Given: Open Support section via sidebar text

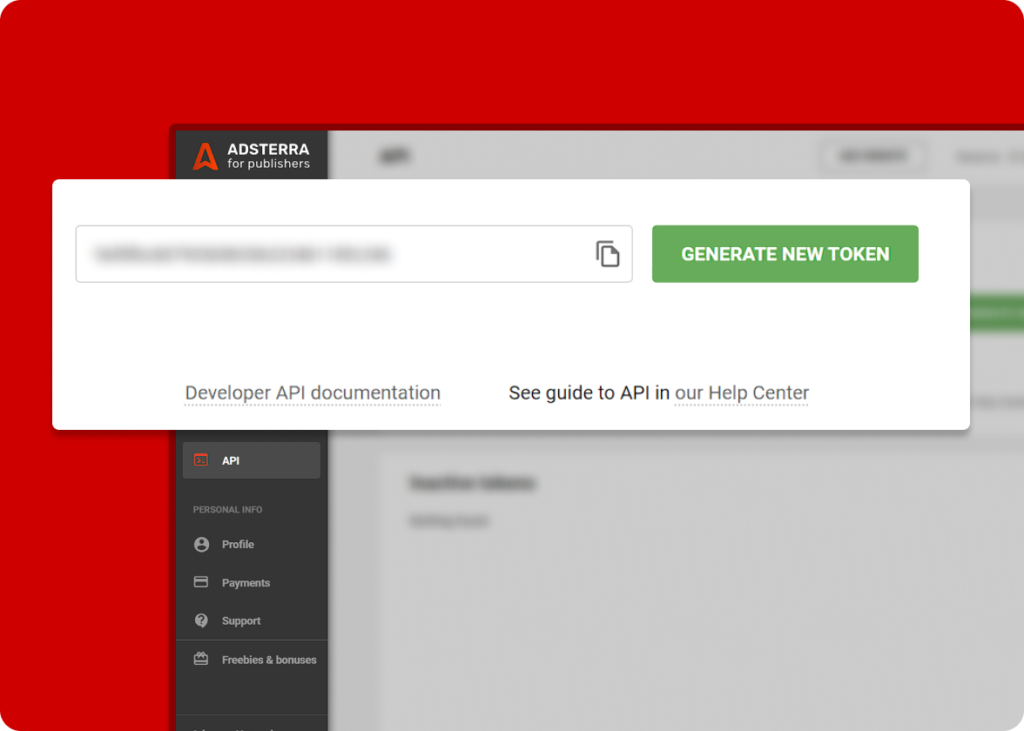Looking at the screenshot, I should 241,621.
